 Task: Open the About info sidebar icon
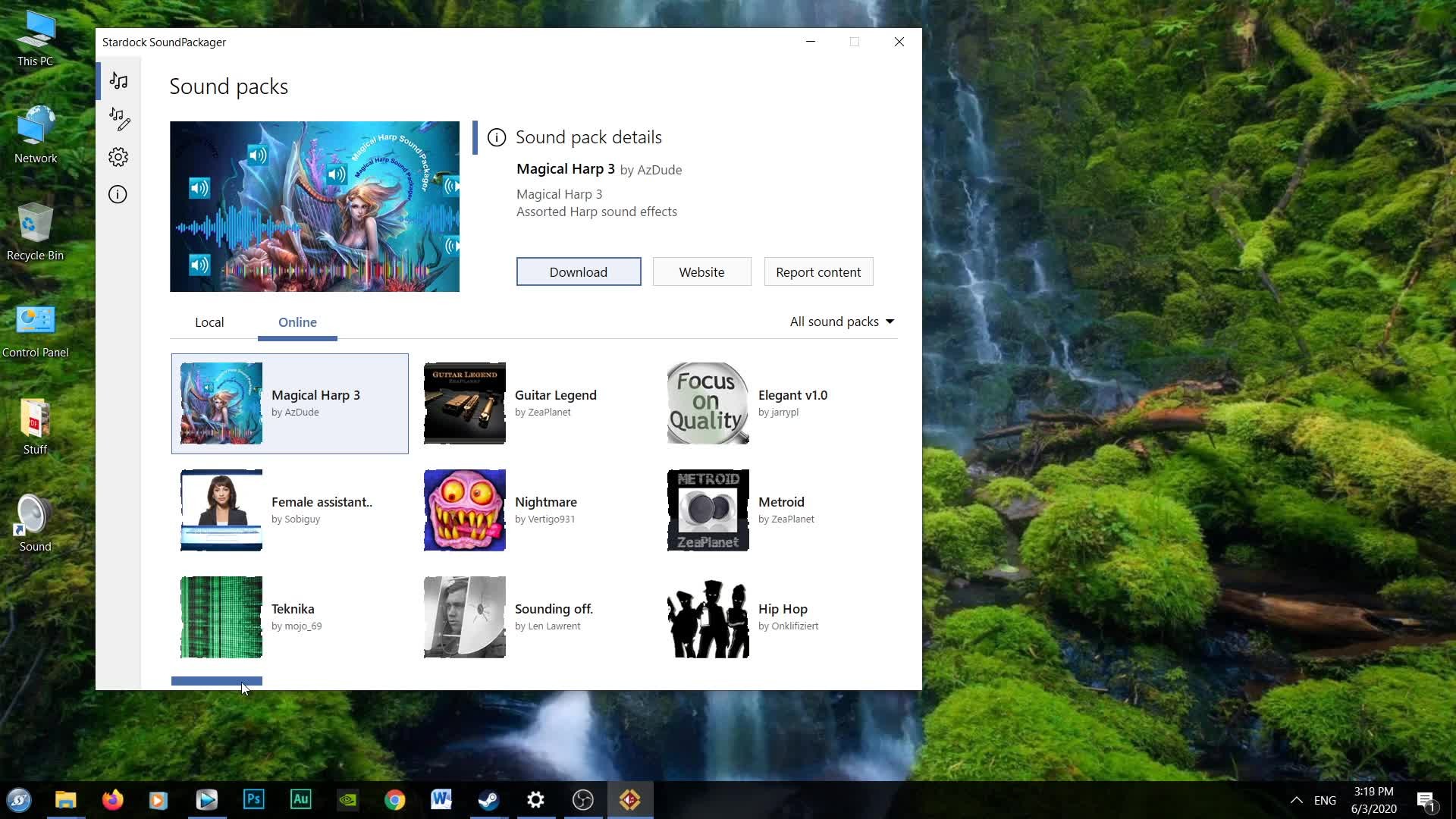118,195
